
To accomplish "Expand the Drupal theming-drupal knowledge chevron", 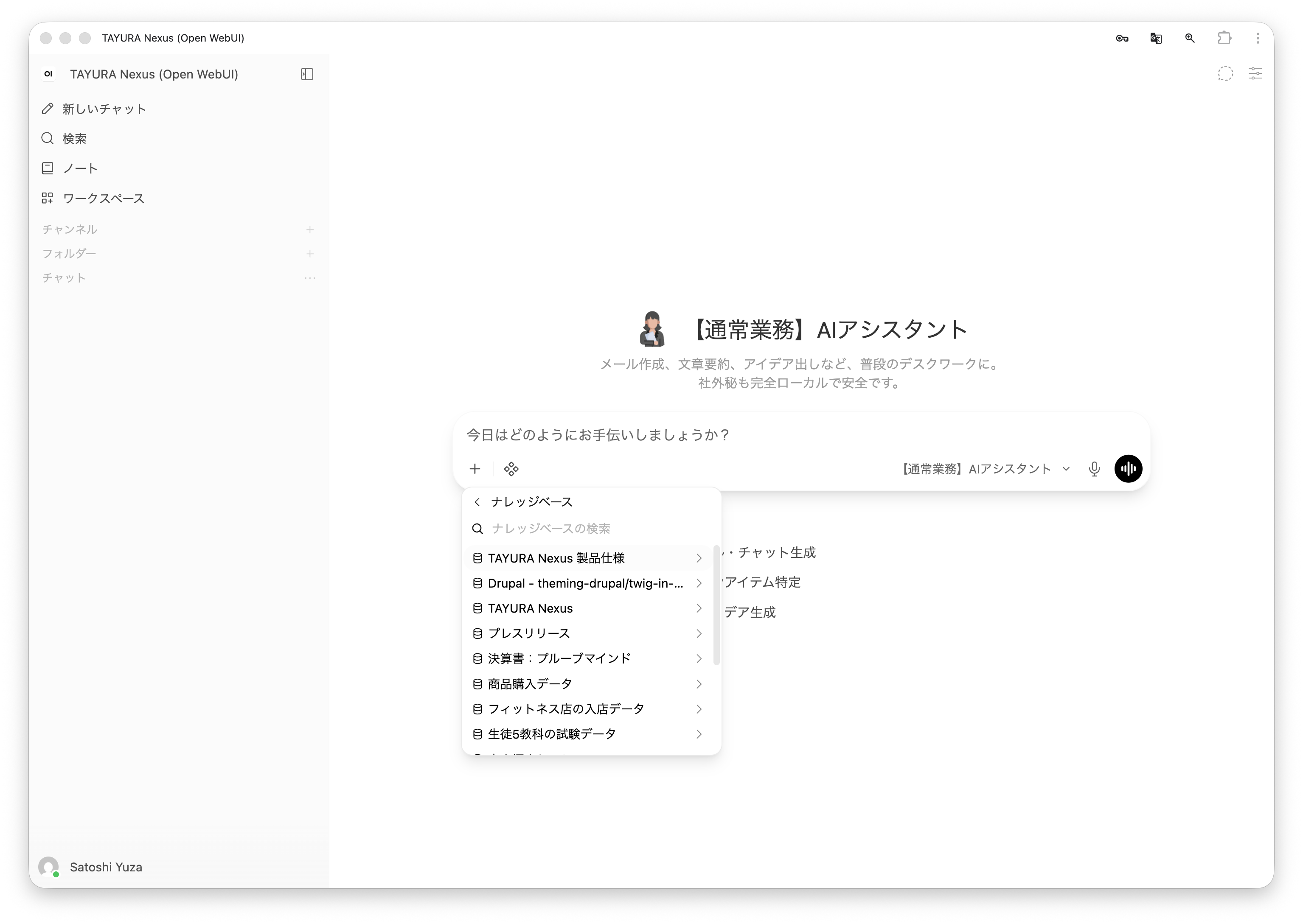I will tap(699, 583).
